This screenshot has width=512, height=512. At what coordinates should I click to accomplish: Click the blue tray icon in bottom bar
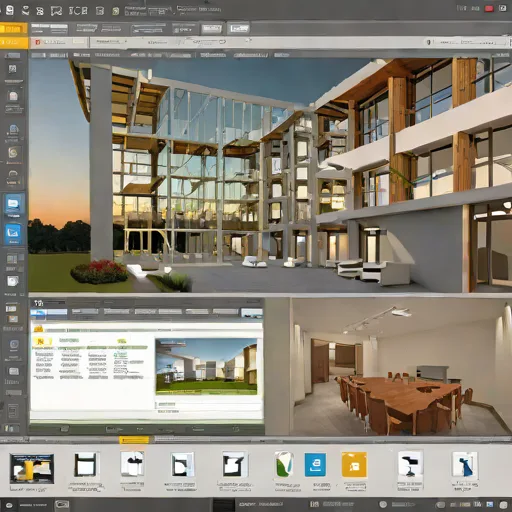pyautogui.click(x=490, y=504)
